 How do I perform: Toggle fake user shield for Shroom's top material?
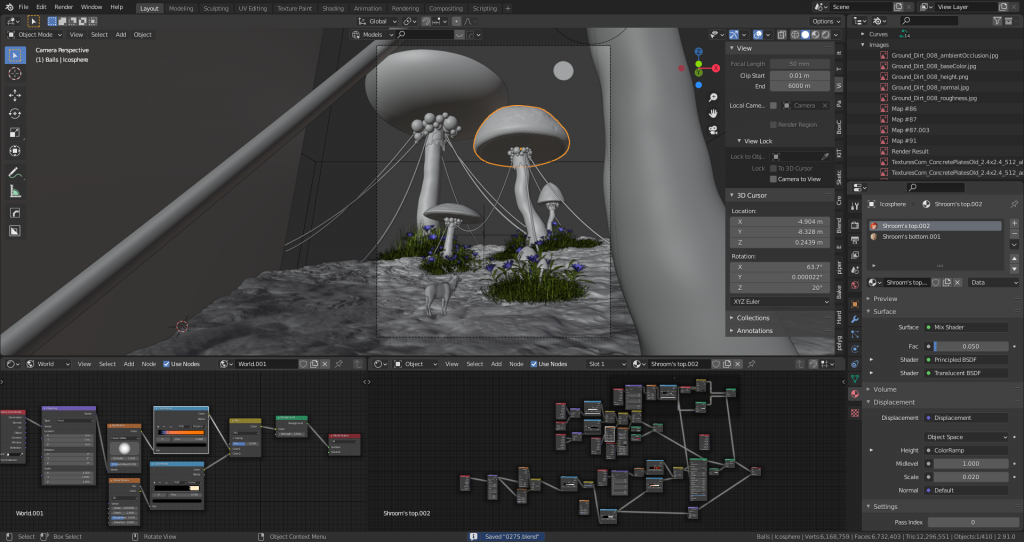(x=936, y=283)
